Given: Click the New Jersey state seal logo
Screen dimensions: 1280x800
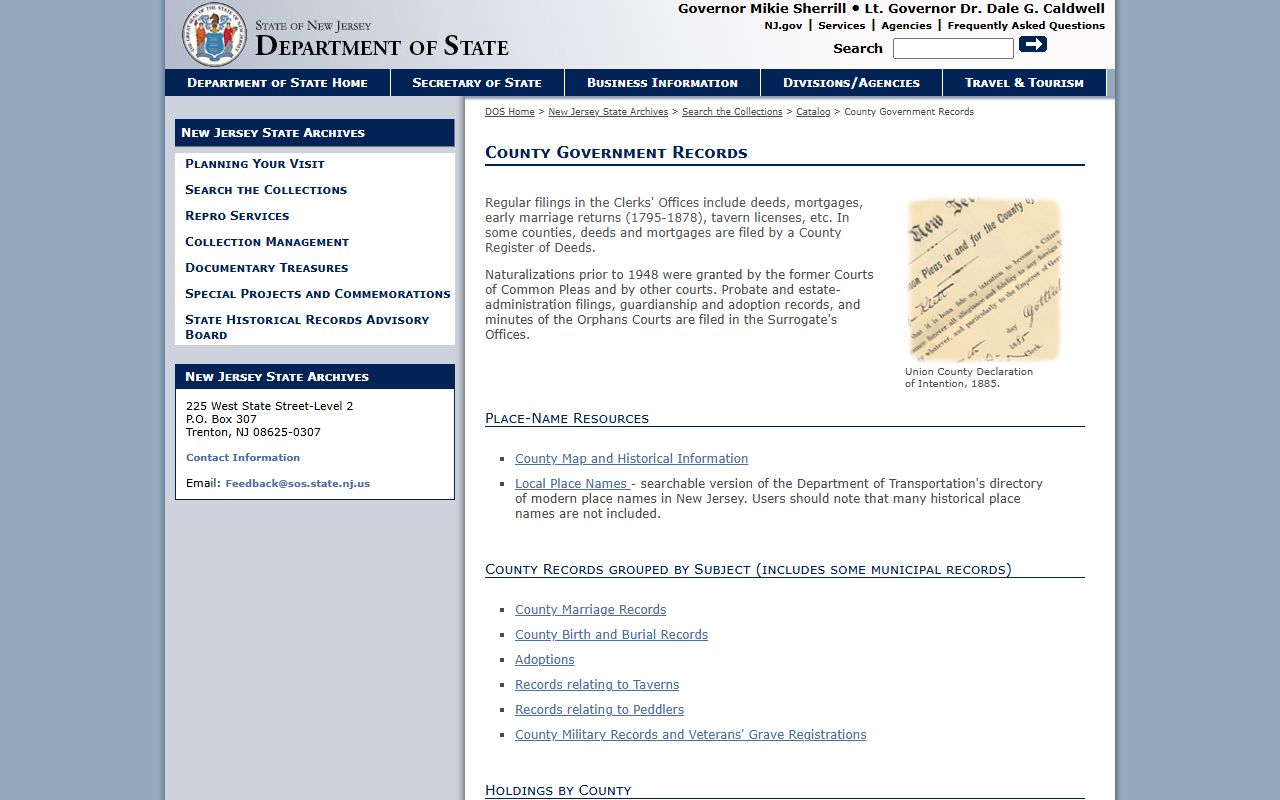Looking at the screenshot, I should pyautogui.click(x=214, y=34).
